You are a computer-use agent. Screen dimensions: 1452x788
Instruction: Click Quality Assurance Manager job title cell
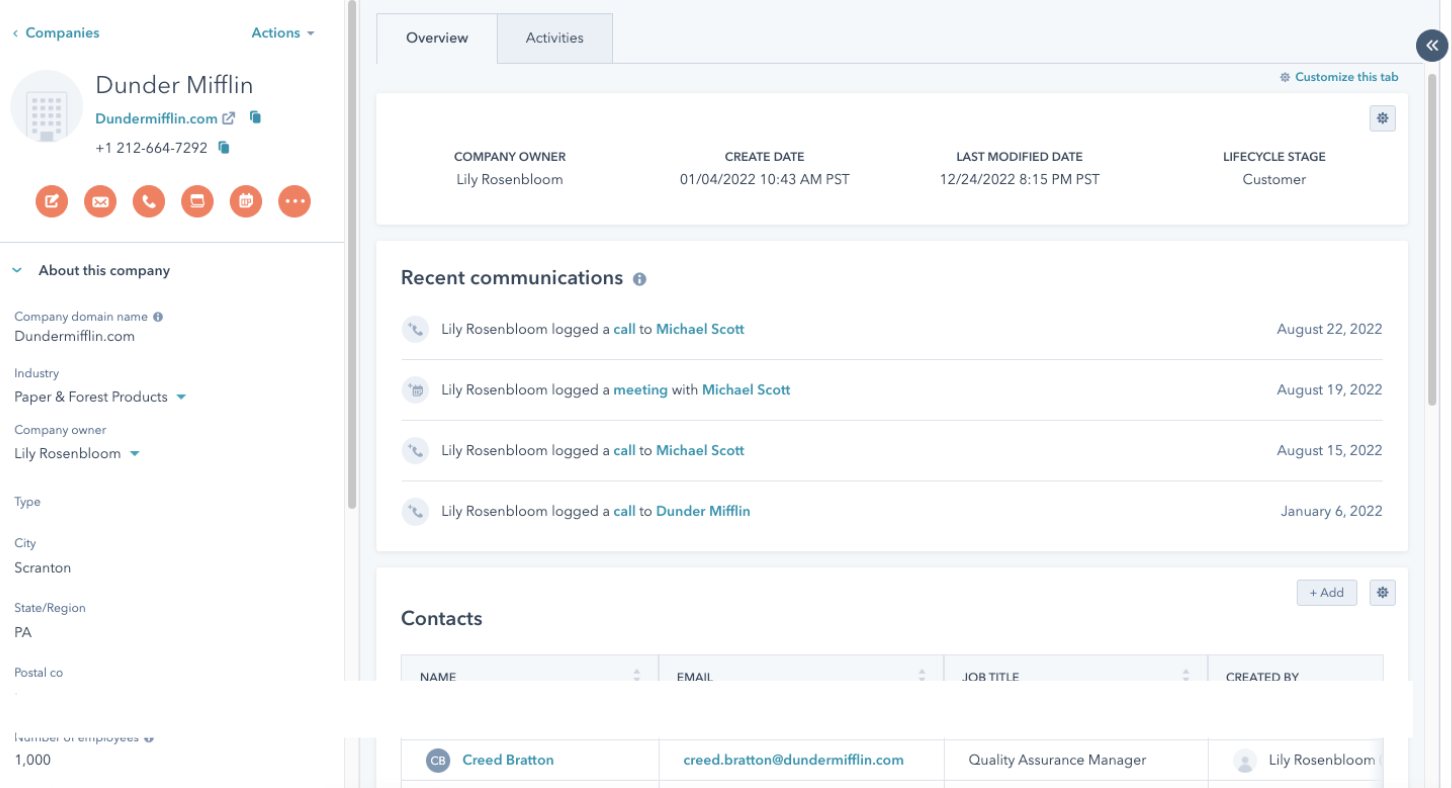point(1057,760)
